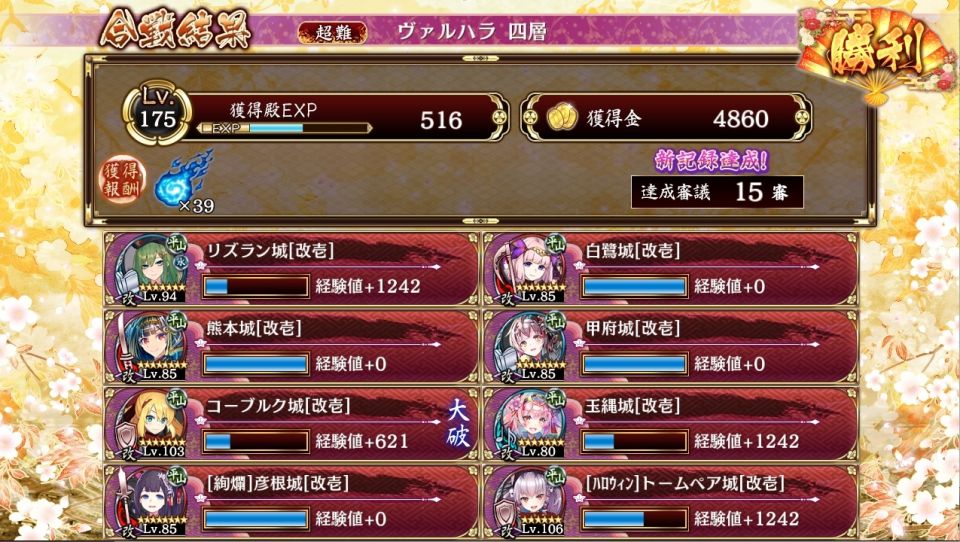Click the 達成審議 15審 record box
This screenshot has height=542, width=960.
click(x=717, y=192)
